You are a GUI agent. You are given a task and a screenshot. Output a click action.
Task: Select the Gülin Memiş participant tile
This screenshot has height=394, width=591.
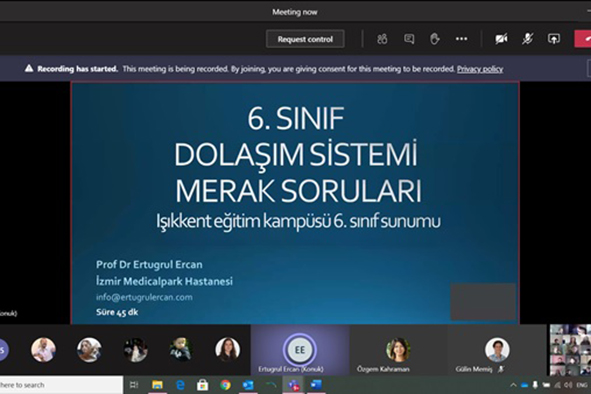(497, 350)
